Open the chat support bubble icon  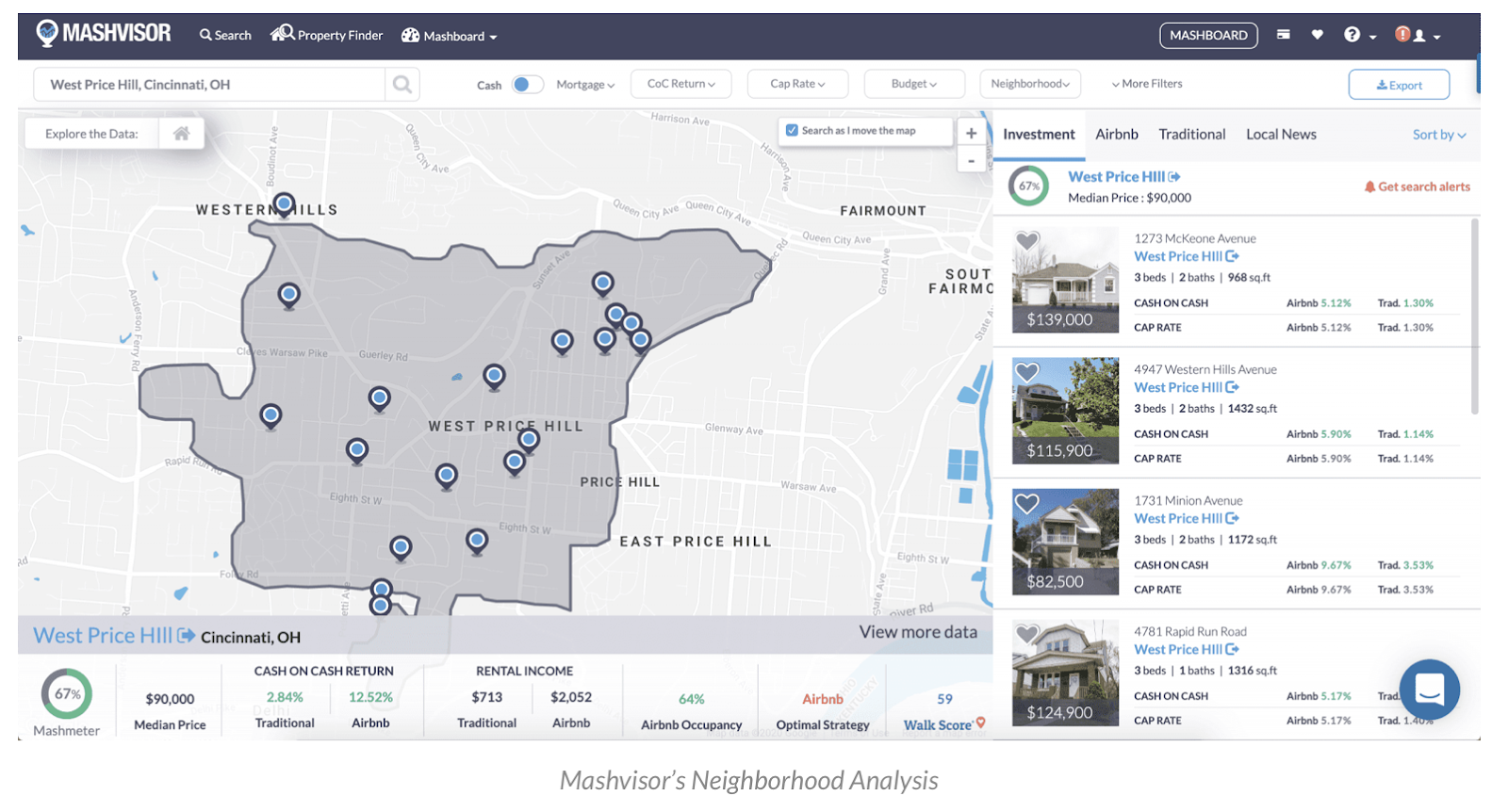pos(1429,690)
